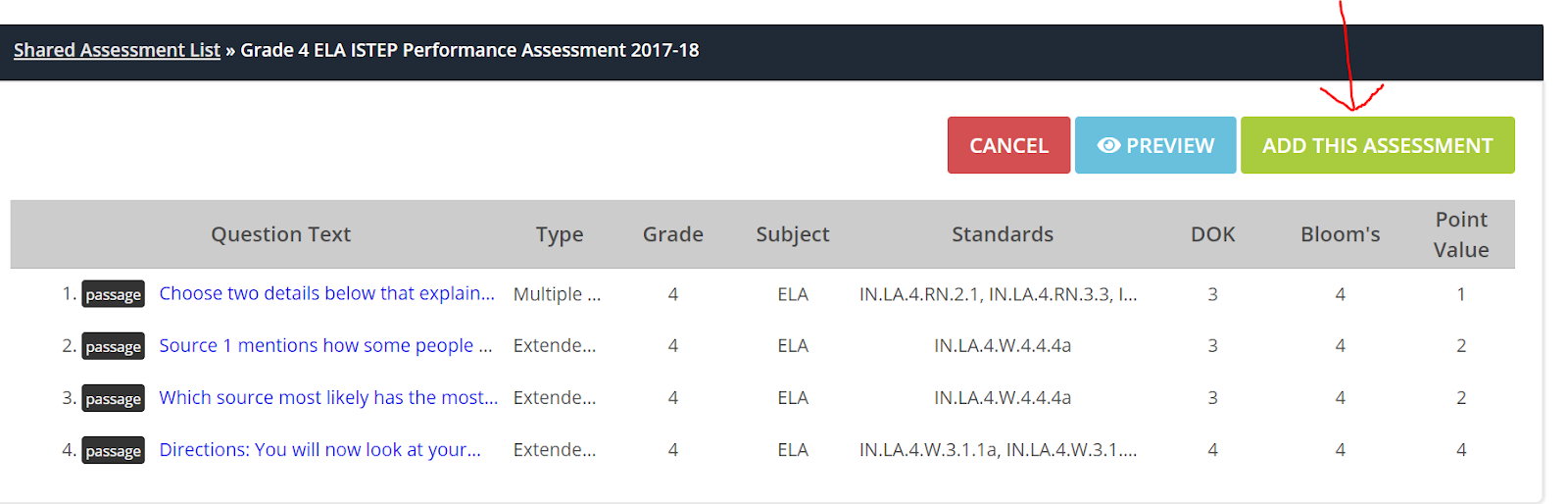Click the passage tag for question 1
The width and height of the screenshot is (1568, 504).
(113, 294)
